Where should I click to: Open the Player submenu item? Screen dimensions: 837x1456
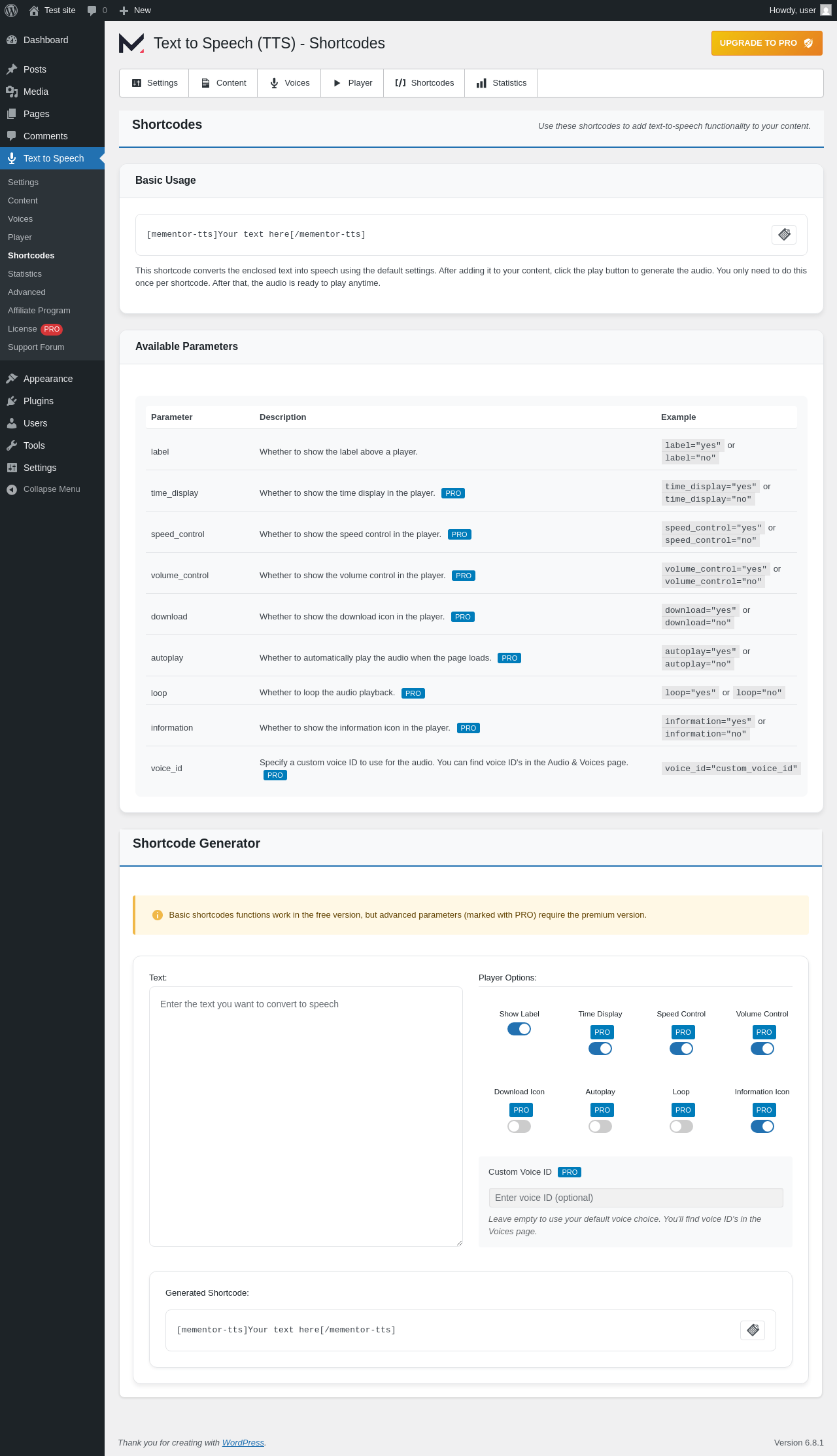pos(52,237)
